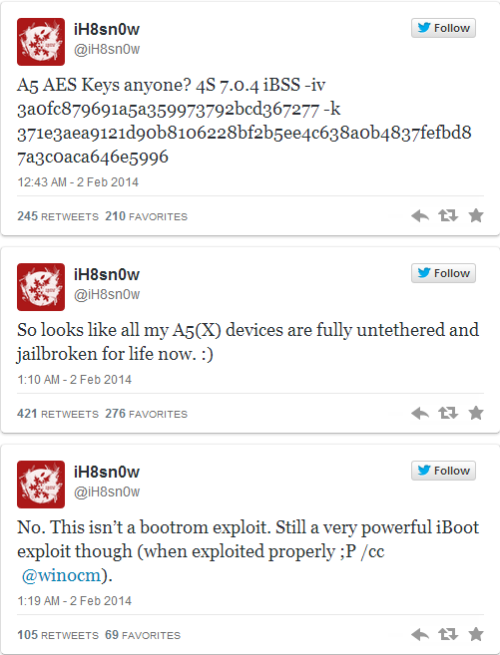Reply to the A5 AES Keys tweet
Image resolution: width=500 pixels, height=655 pixels.
point(420,216)
